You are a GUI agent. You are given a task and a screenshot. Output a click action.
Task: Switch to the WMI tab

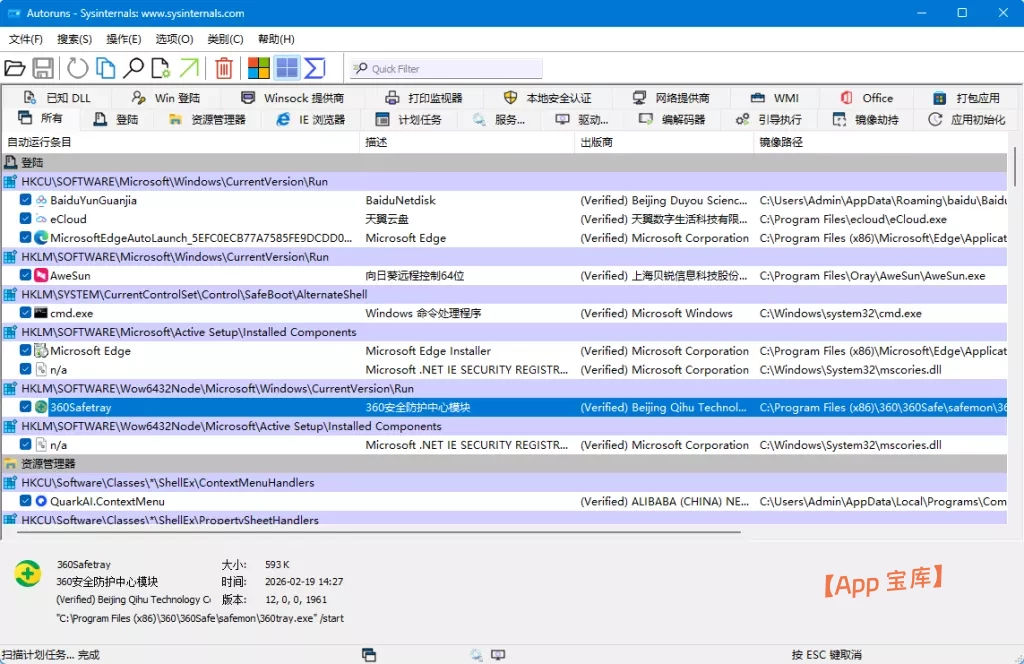[775, 98]
